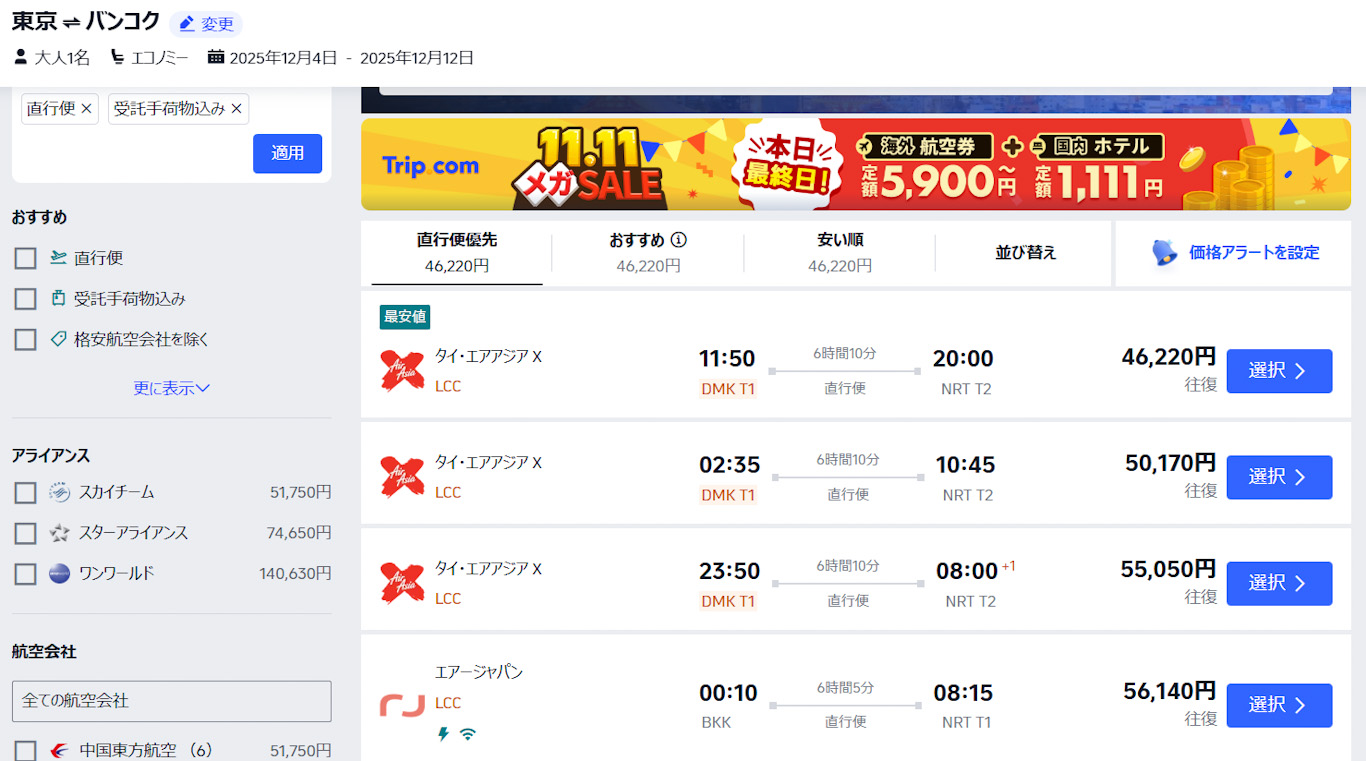Open the 並び替え sort dropdown
1366x761 pixels.
1025,252
